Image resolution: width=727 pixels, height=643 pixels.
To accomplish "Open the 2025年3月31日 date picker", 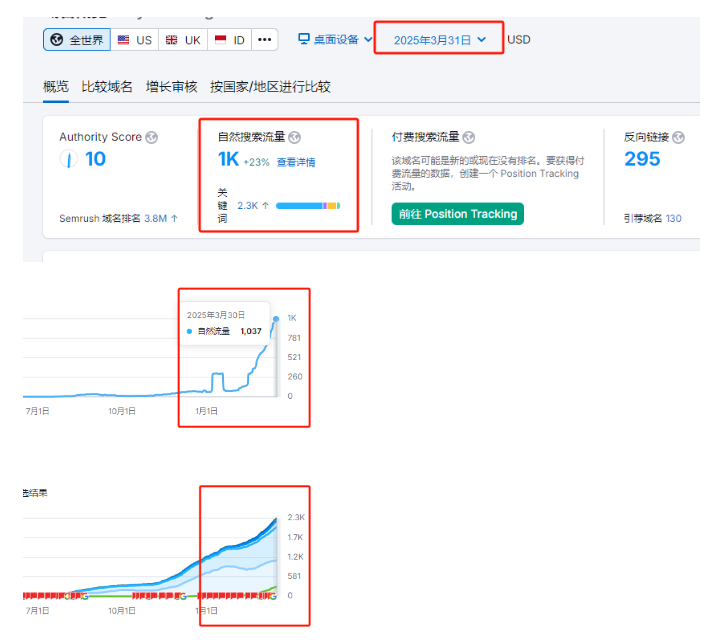I will tap(439, 40).
